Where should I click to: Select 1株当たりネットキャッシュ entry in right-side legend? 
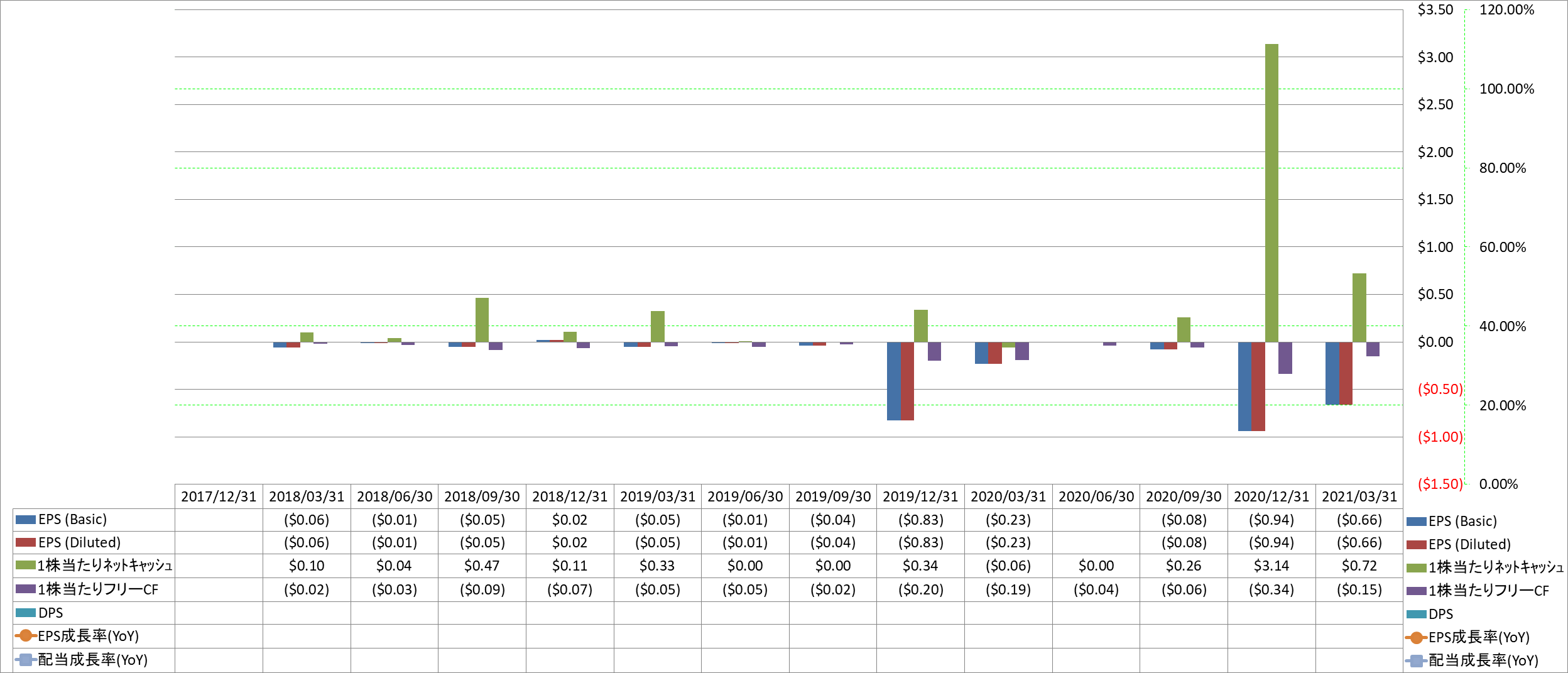1485,568
